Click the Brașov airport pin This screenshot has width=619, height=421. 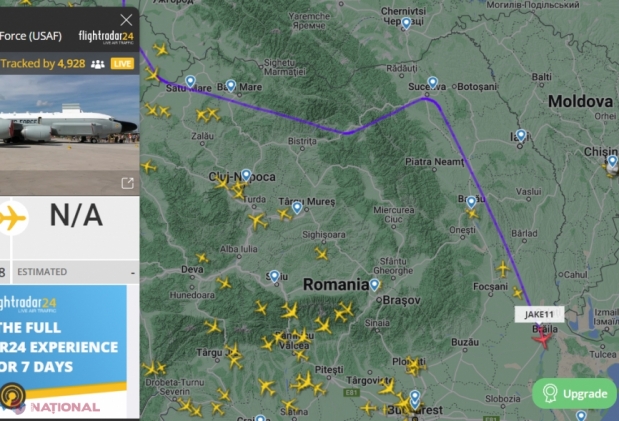[374, 284]
